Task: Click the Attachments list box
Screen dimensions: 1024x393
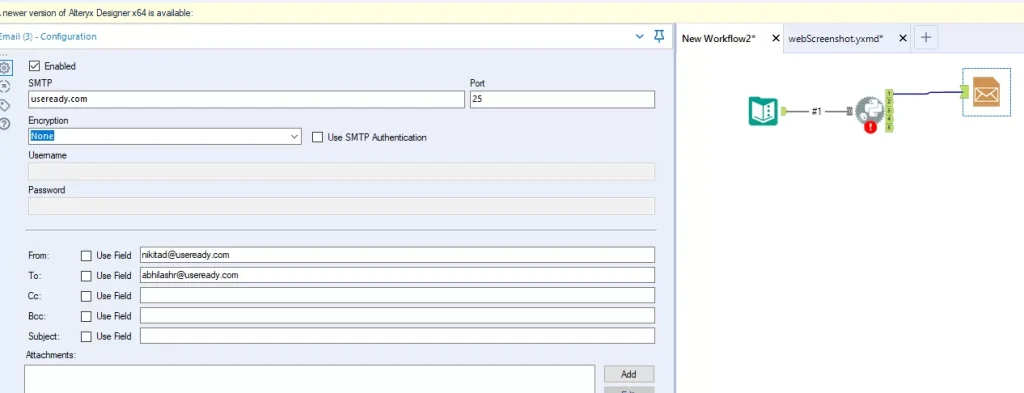Action: pyautogui.click(x=310, y=379)
